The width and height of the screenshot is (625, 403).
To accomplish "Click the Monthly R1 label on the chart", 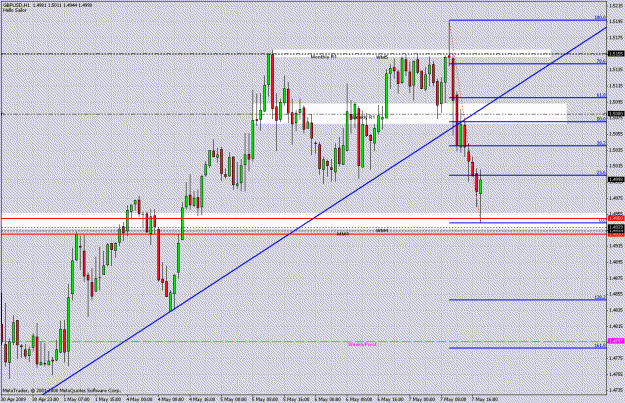I will (324, 57).
